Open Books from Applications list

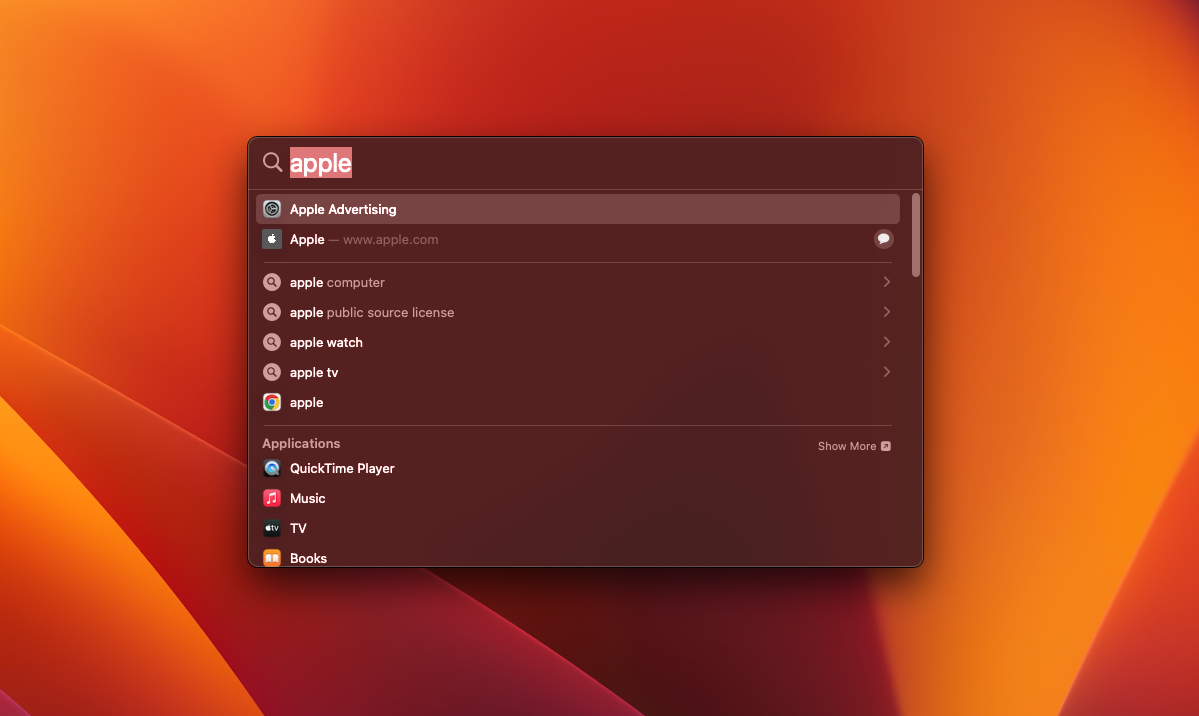577,558
